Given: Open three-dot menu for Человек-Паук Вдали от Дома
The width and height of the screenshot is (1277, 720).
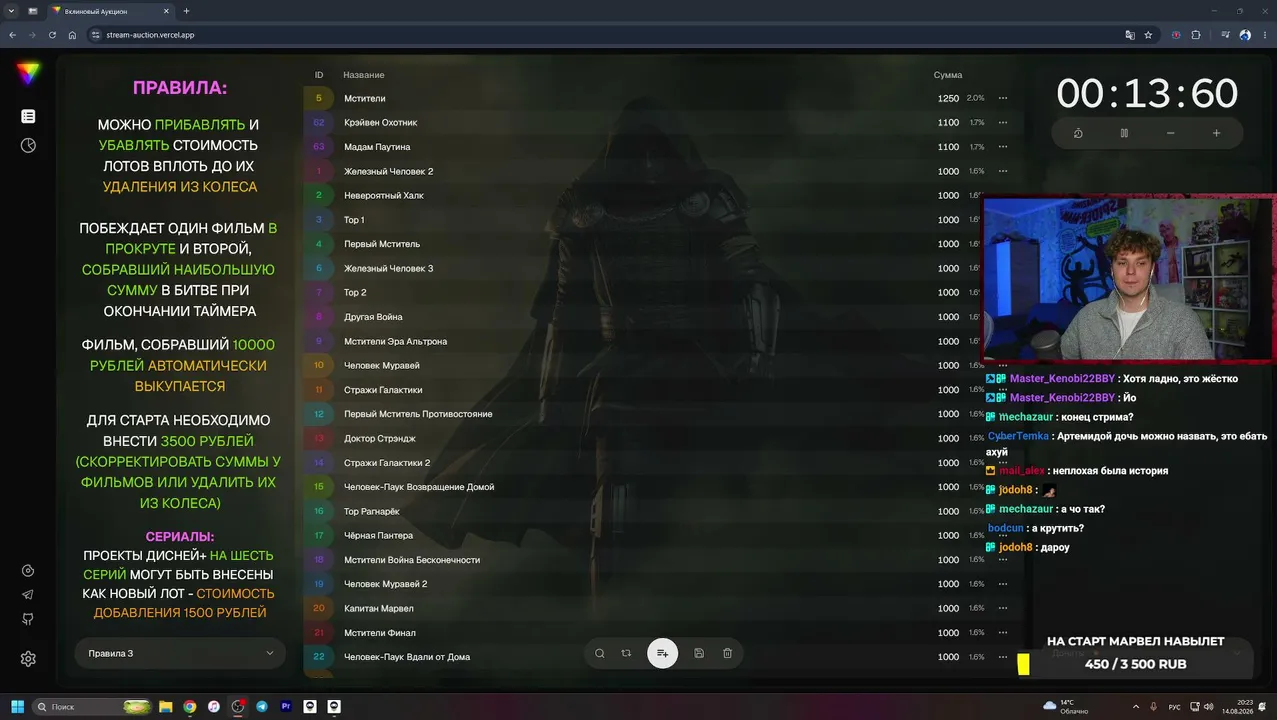Looking at the screenshot, I should tap(1003, 657).
